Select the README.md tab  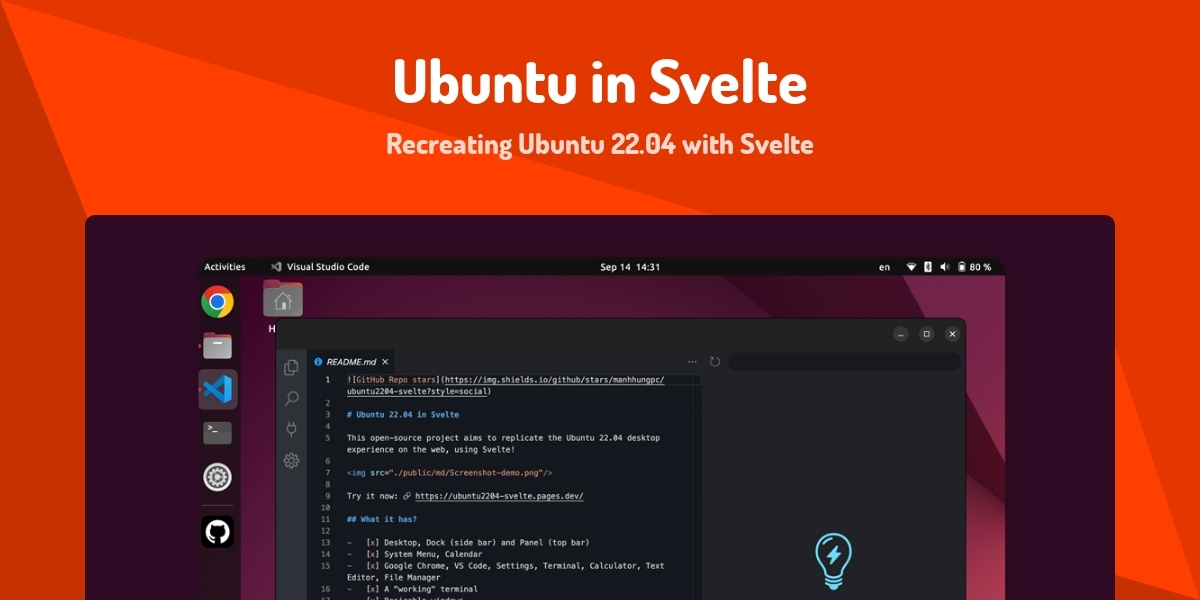352,362
